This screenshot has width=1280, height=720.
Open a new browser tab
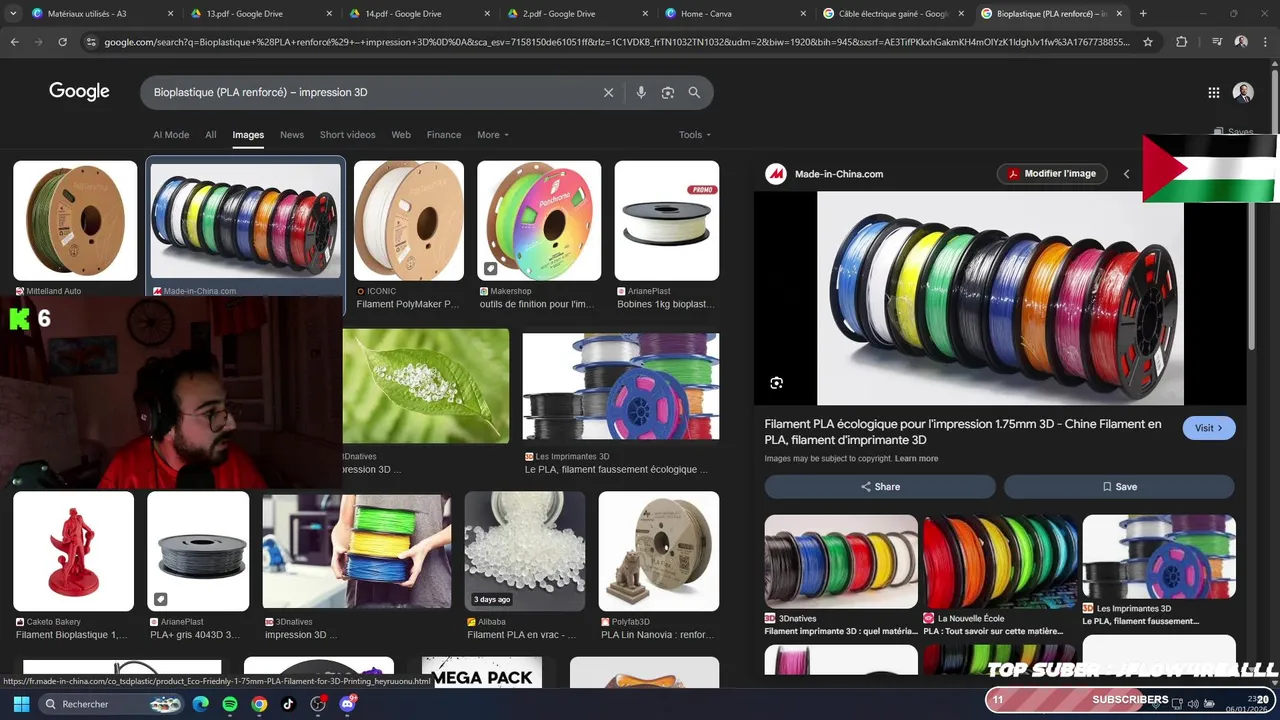coord(1143,14)
